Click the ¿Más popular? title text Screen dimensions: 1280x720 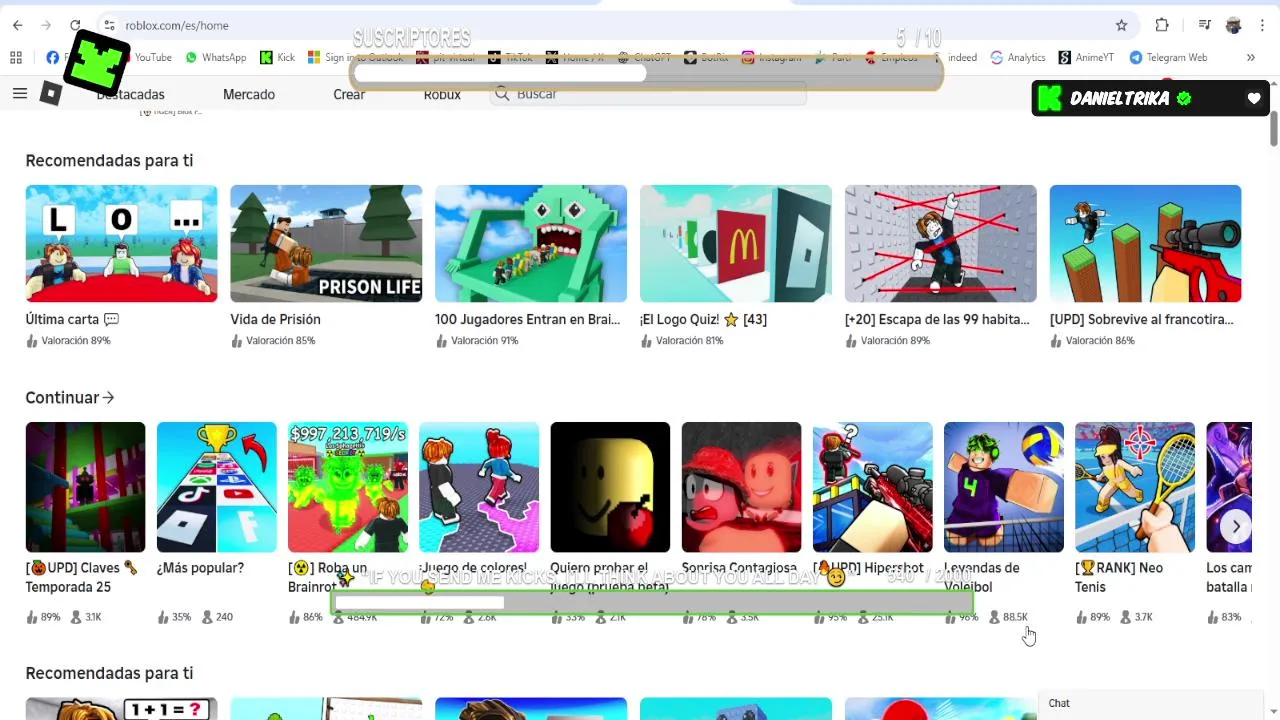coord(200,568)
